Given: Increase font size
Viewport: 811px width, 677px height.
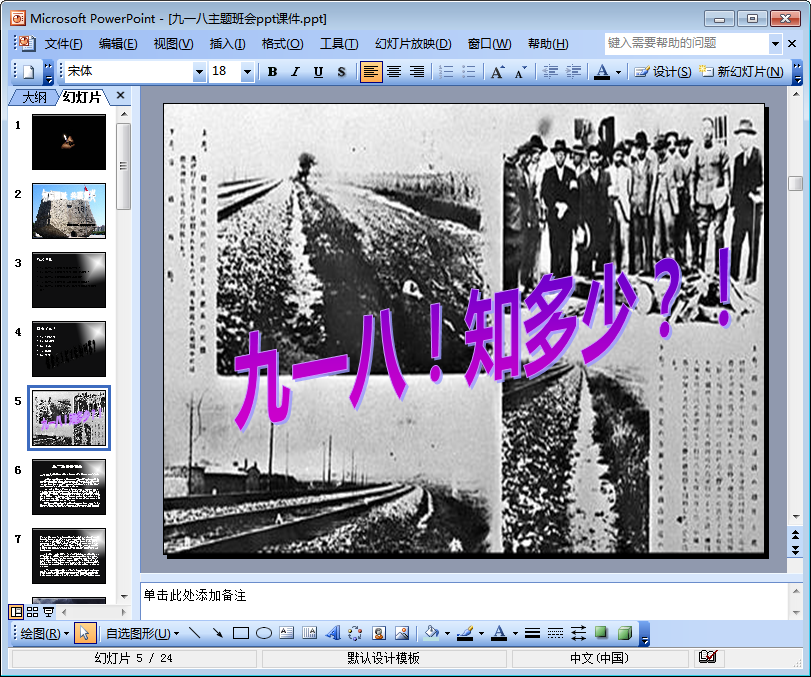Looking at the screenshot, I should 498,72.
